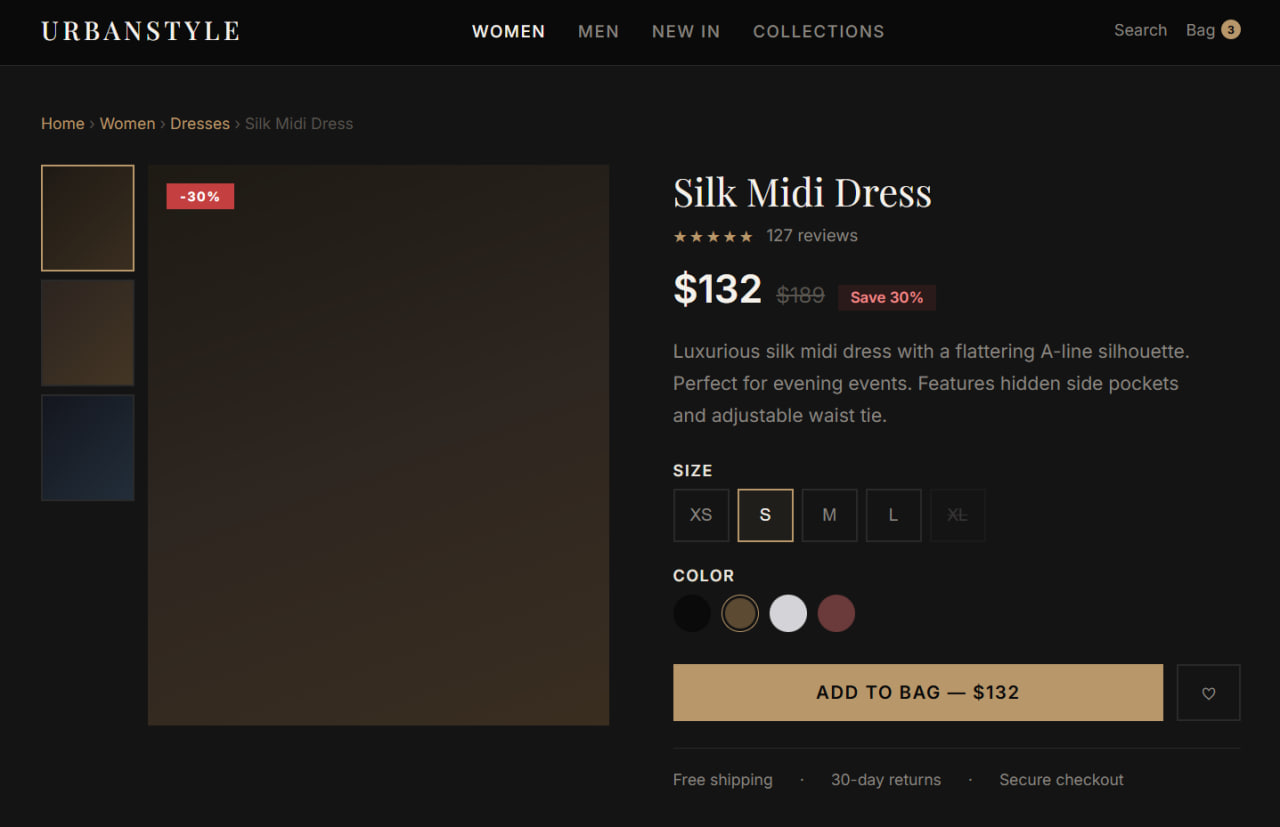Browse Collections in the top nav

[818, 32]
